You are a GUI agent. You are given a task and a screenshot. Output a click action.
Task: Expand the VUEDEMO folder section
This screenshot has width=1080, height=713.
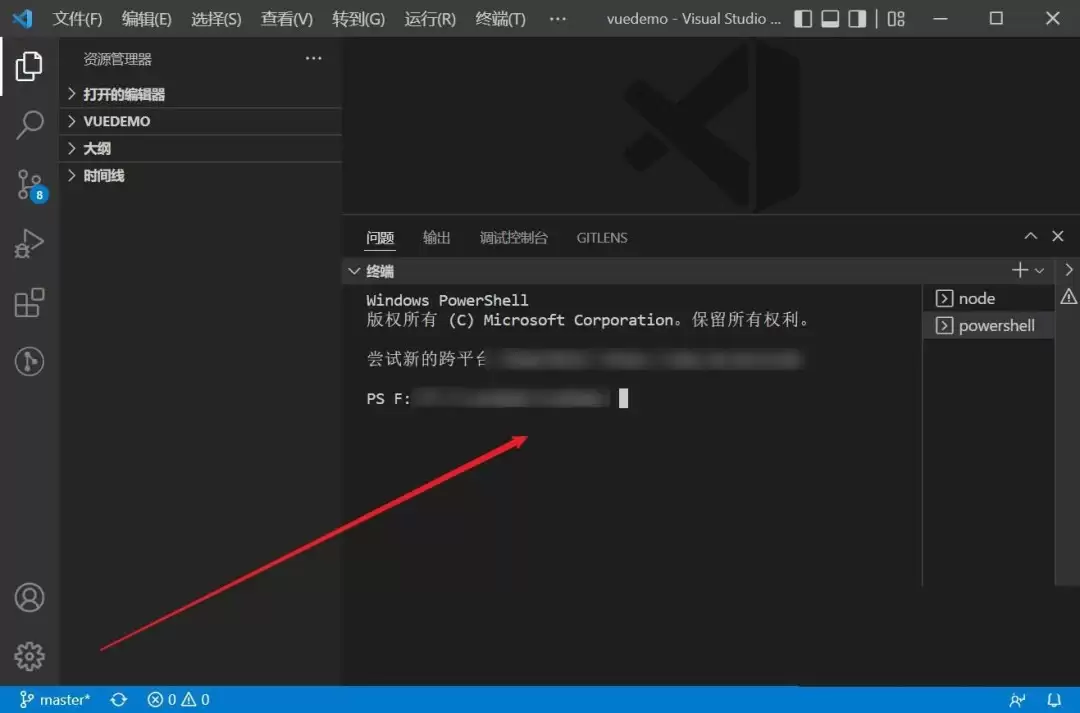coord(200,121)
